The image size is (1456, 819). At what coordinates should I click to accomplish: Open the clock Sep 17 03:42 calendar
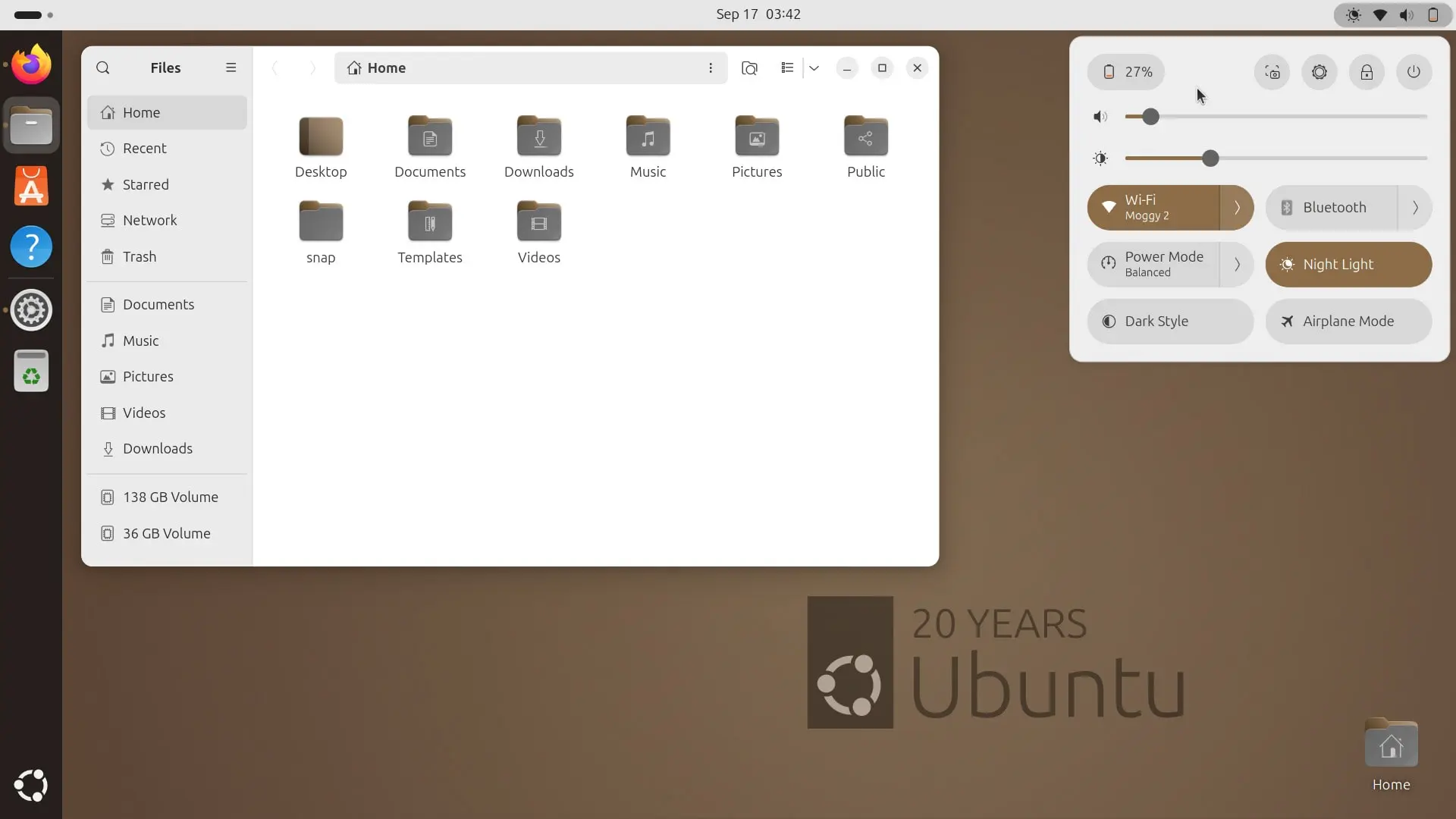pyautogui.click(x=758, y=14)
